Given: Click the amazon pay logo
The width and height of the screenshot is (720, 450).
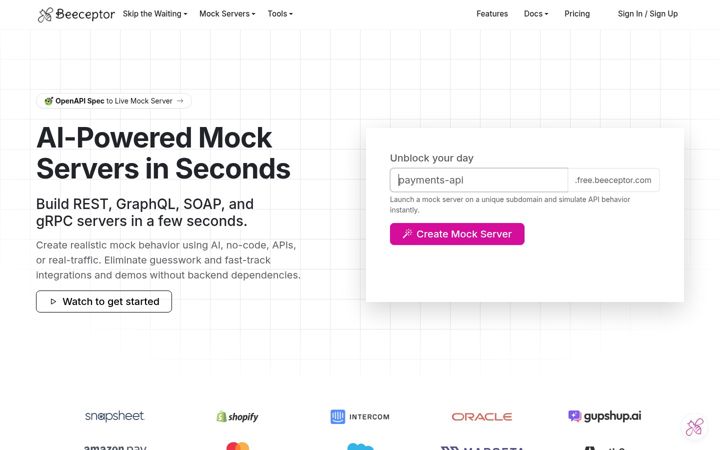Looking at the screenshot, I should pos(115,447).
